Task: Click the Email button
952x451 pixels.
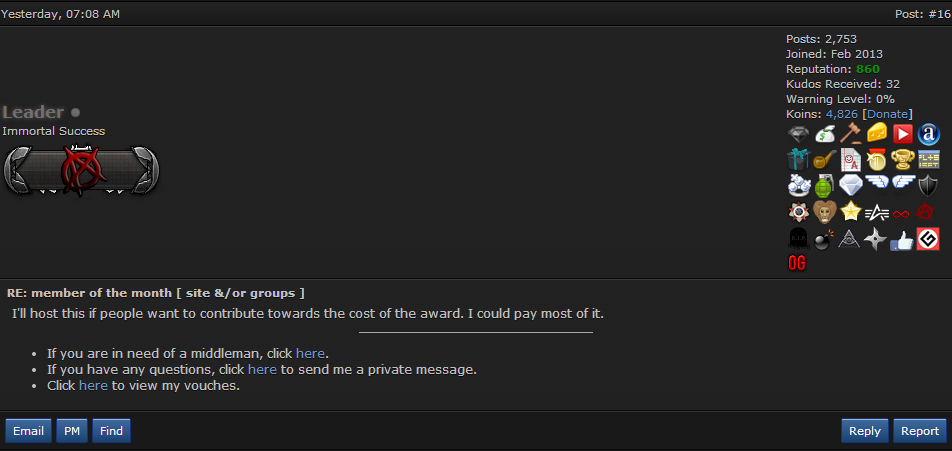Action: (x=28, y=431)
